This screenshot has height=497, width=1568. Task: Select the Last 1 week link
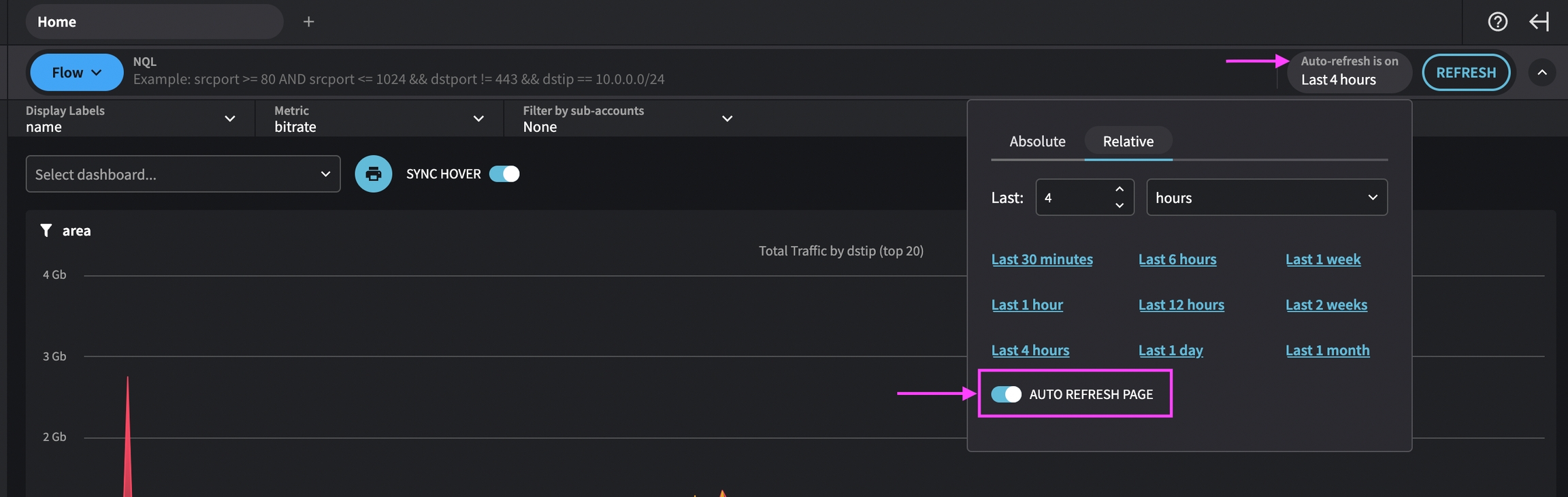click(x=1322, y=259)
